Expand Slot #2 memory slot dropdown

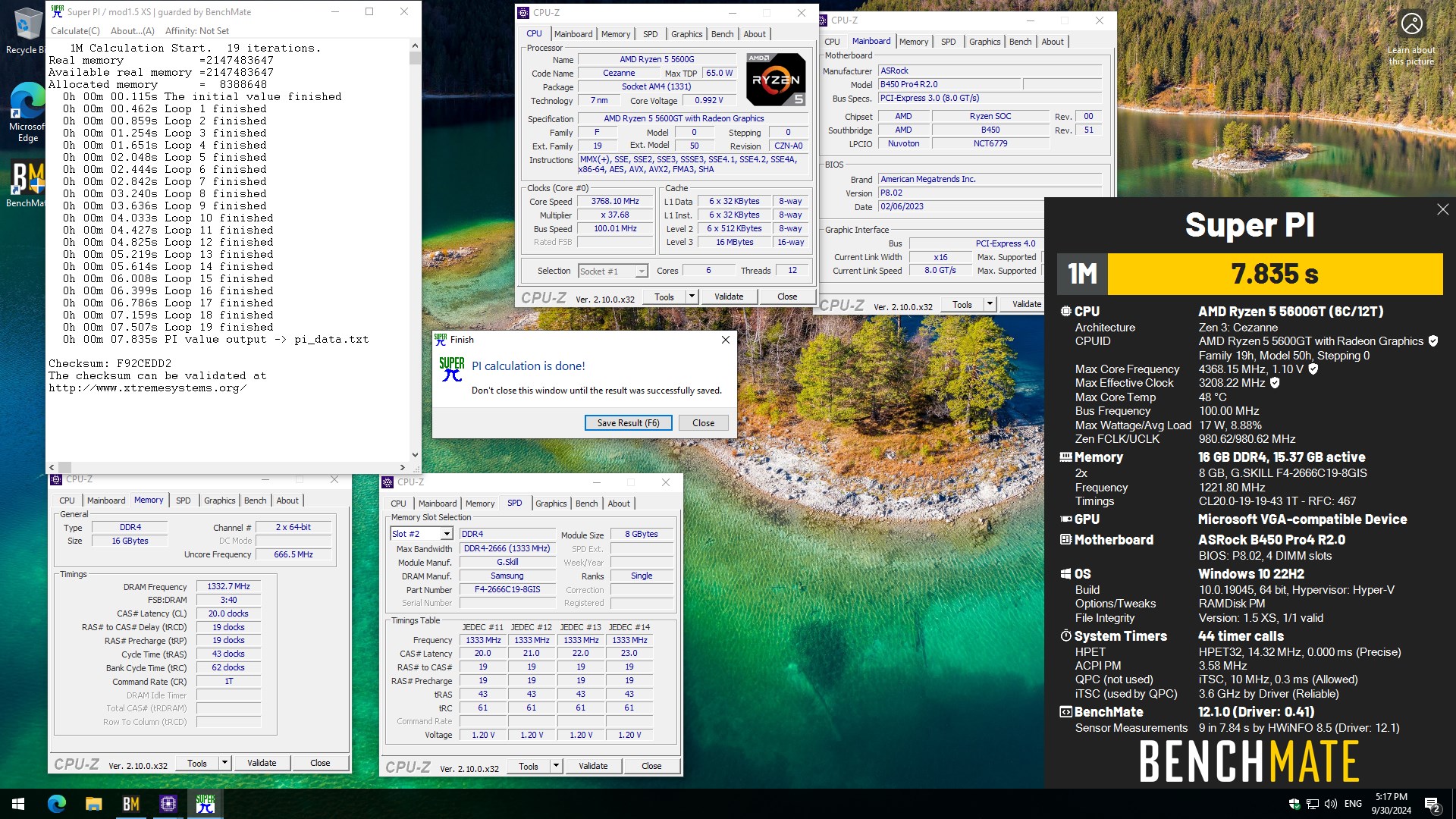tap(447, 534)
